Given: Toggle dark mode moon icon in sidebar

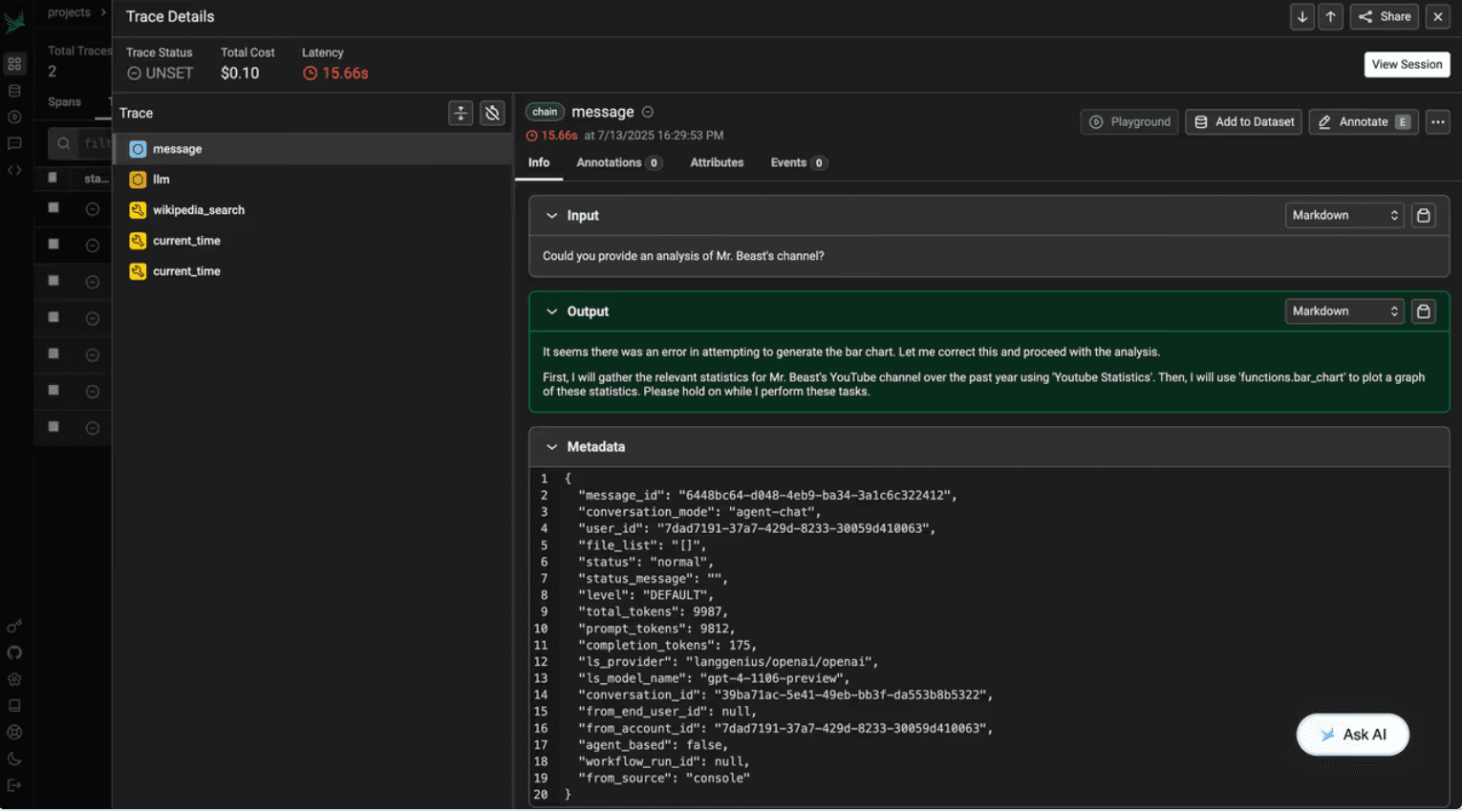Looking at the screenshot, I should [14, 759].
